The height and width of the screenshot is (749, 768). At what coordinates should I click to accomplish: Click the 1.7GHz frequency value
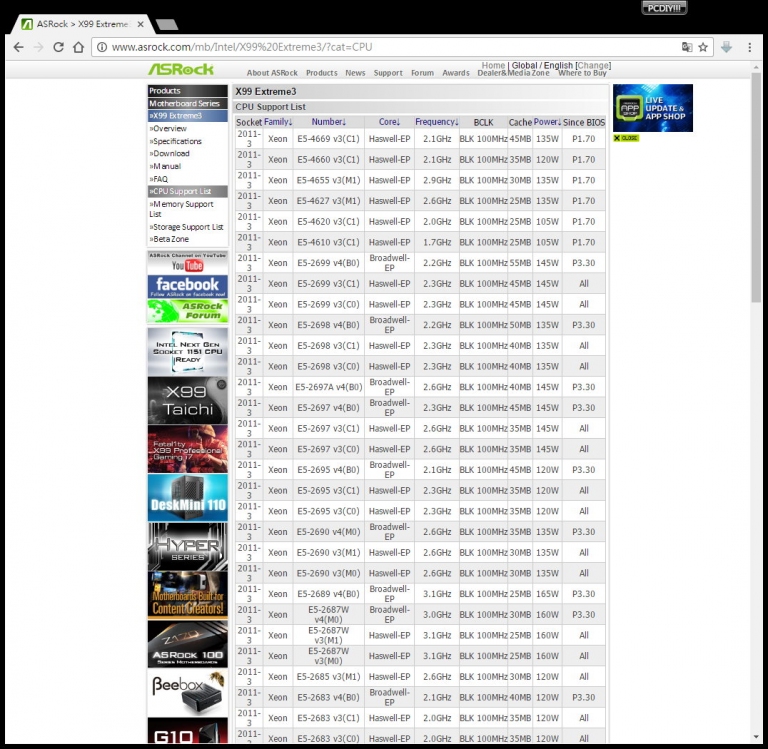click(x=437, y=242)
